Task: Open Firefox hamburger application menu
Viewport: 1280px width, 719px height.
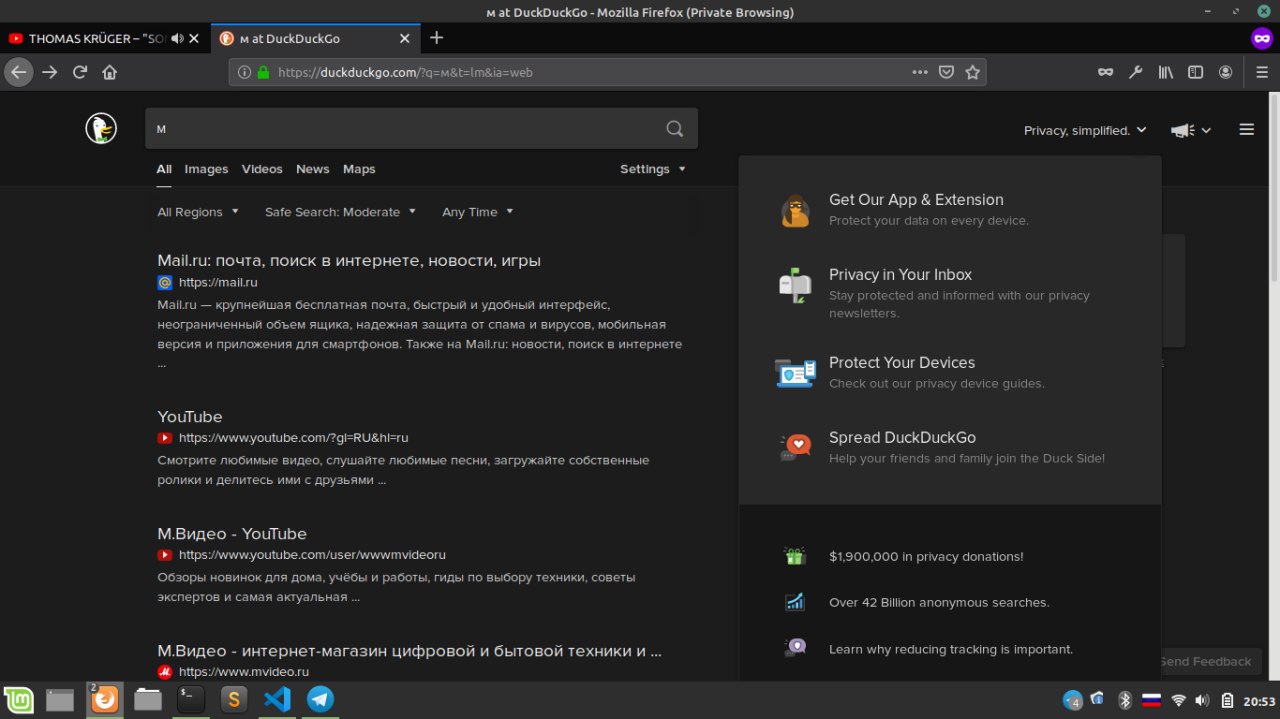Action: point(1262,72)
